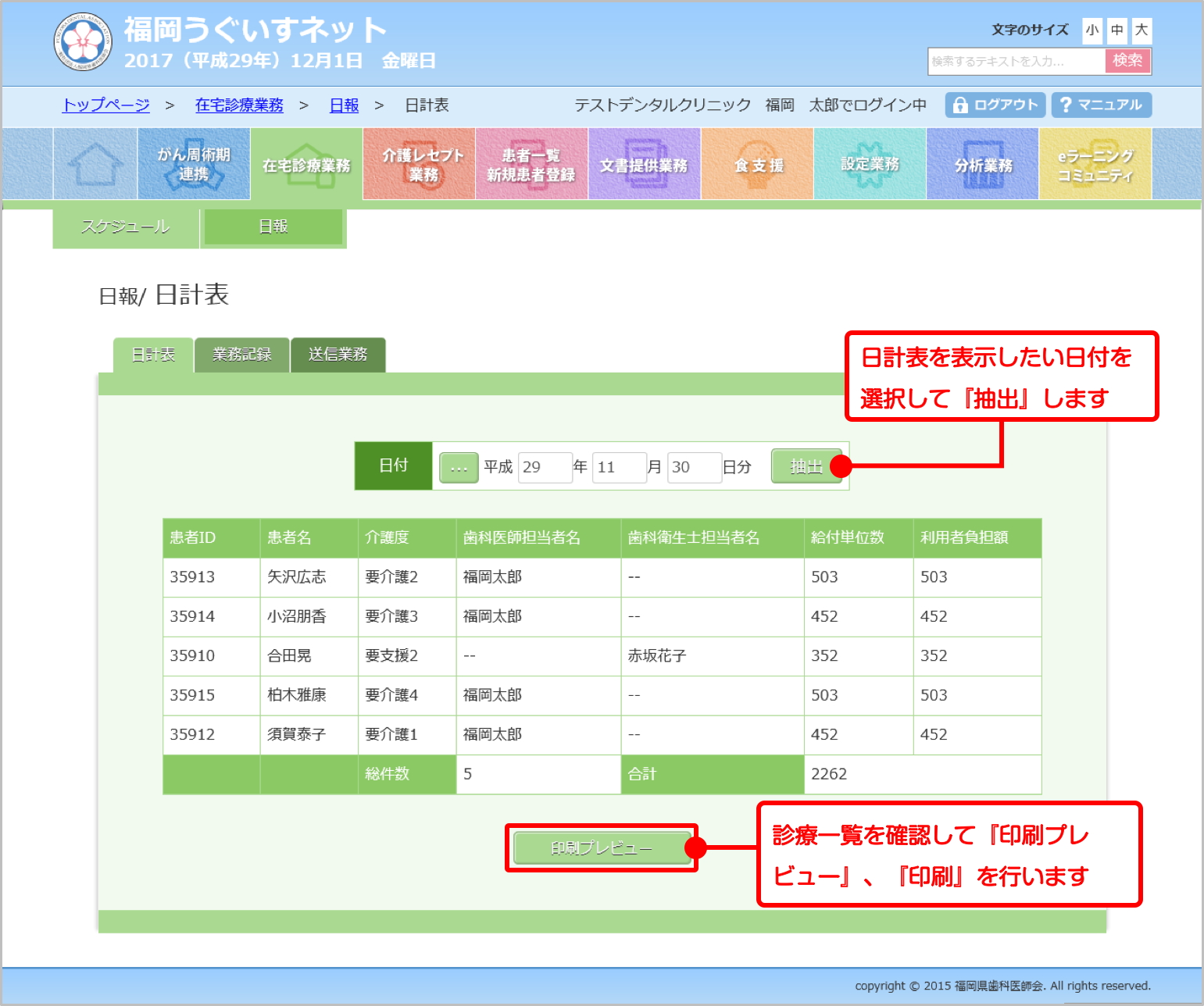Viewport: 1204px width, 1006px height.
Task: Switch to the 業務記録 tab
Action: pos(242,355)
